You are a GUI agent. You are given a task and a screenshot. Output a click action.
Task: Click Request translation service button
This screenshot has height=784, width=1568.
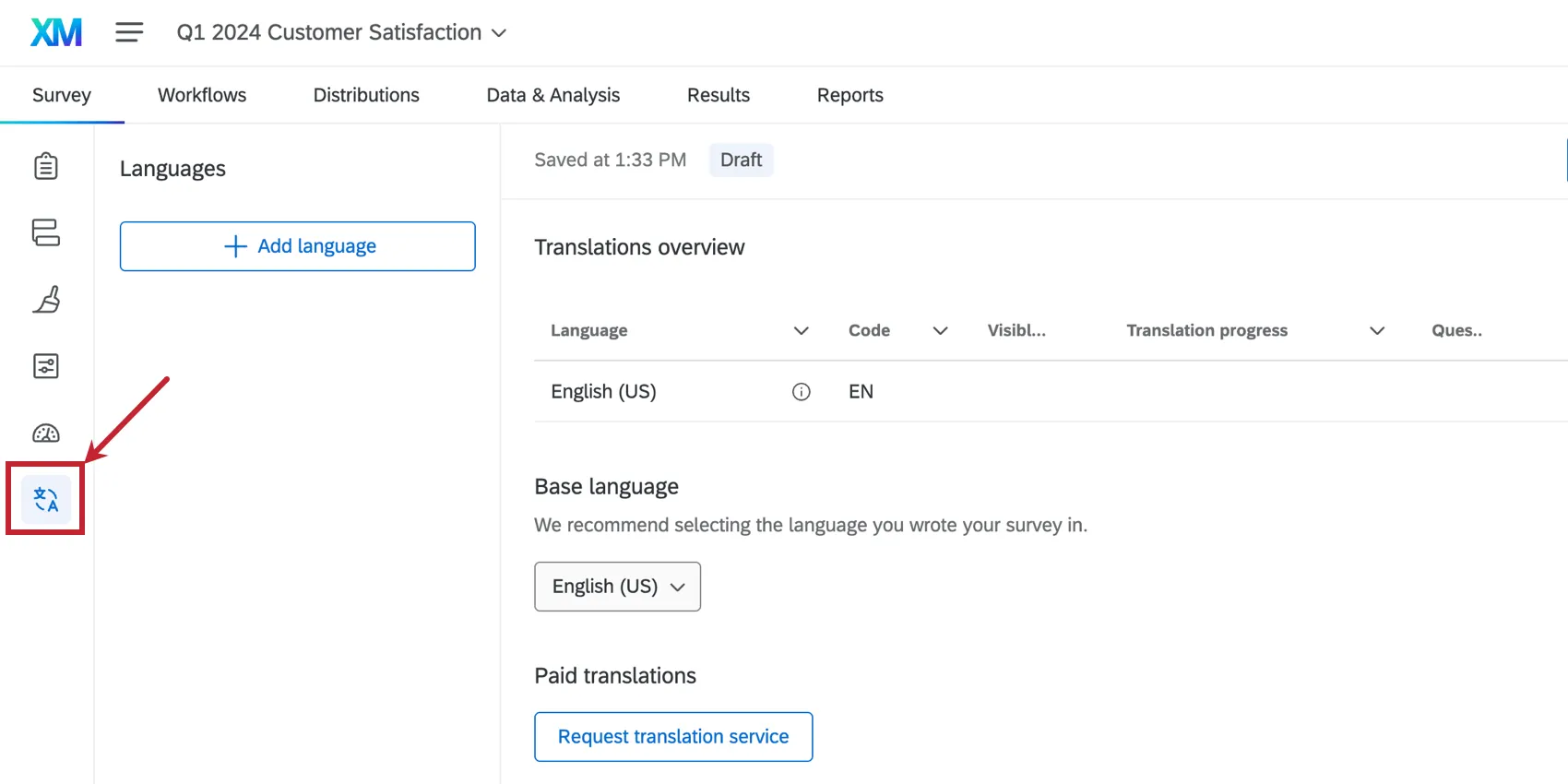(x=673, y=737)
